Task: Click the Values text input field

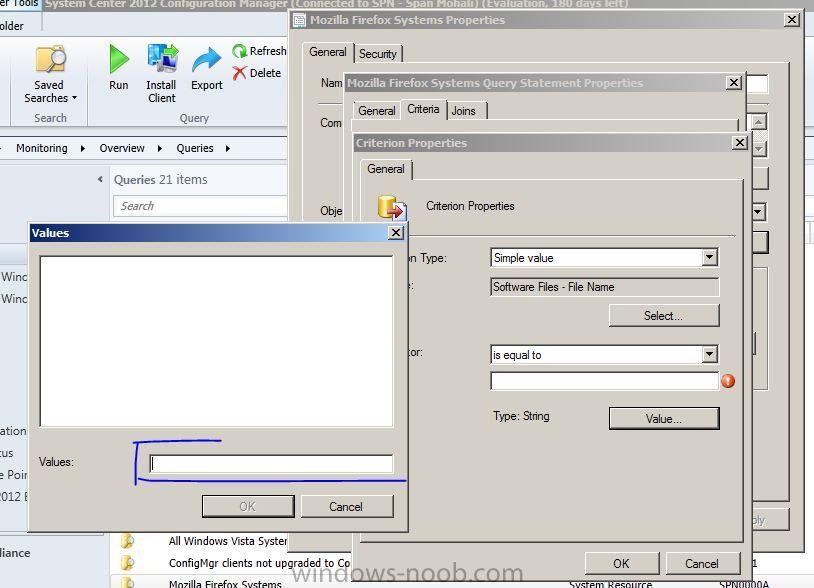Action: coord(271,463)
